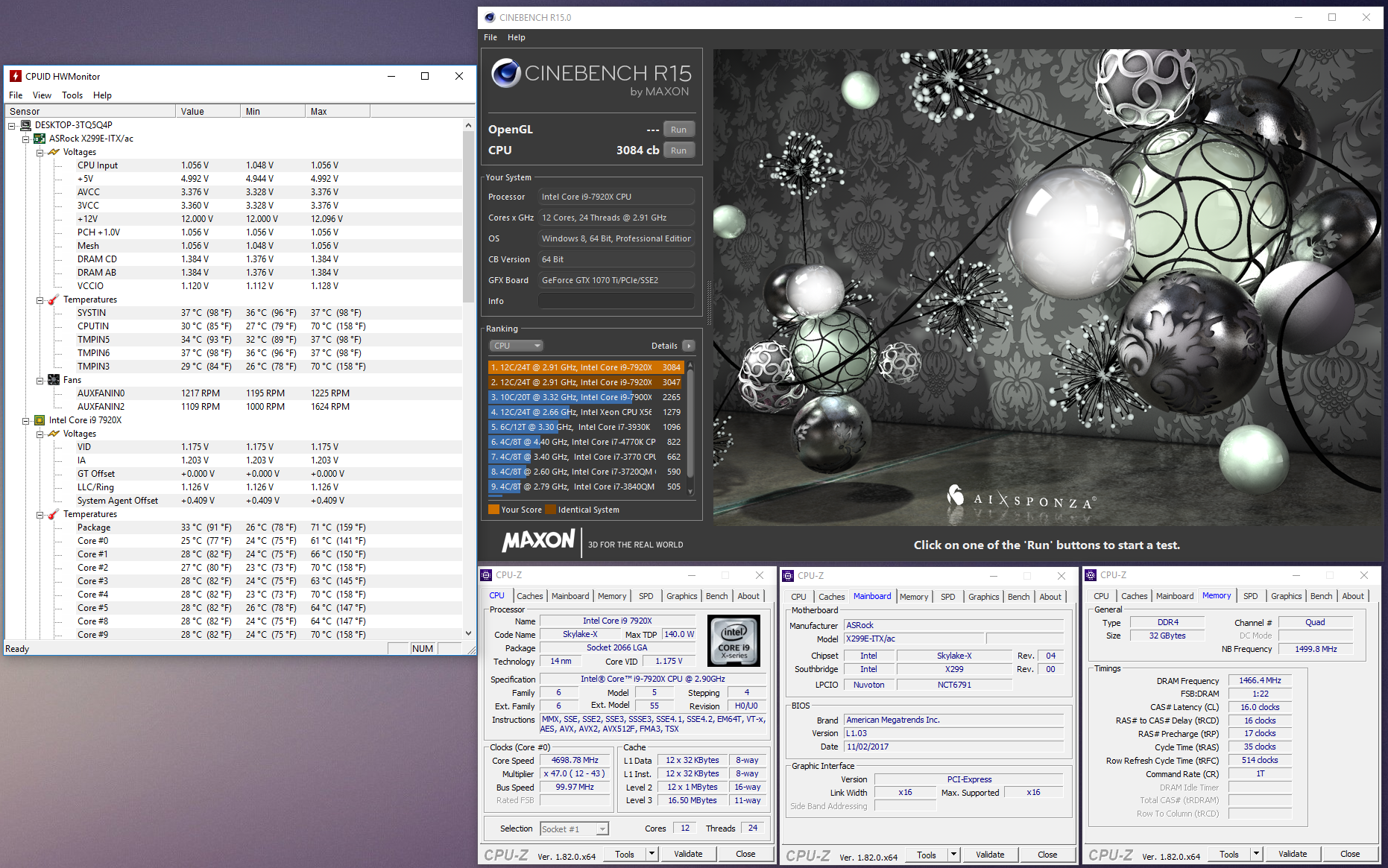Click the ASRock Temperatures thermometer icon
Viewport: 1388px width, 868px height.
click(x=54, y=300)
